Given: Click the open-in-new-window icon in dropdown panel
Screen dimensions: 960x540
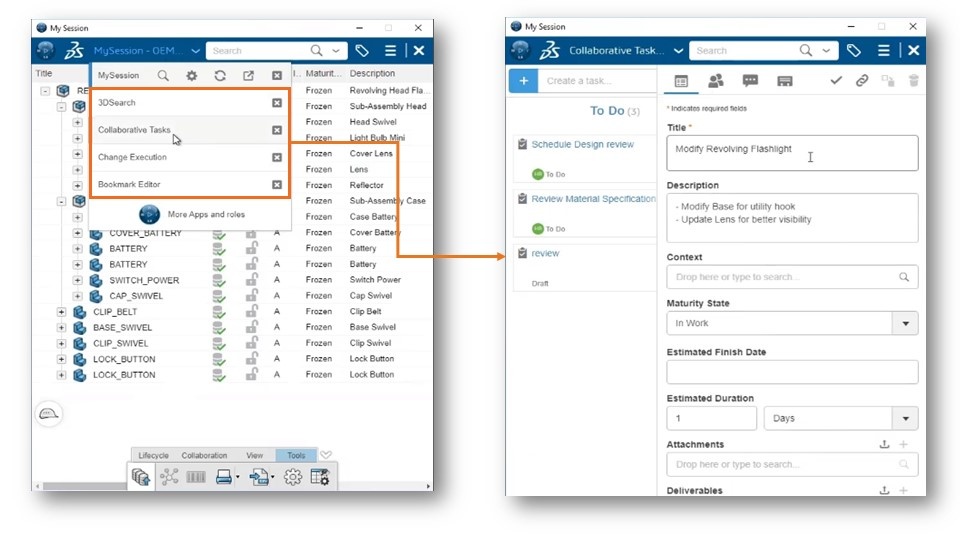Looking at the screenshot, I should tap(249, 75).
